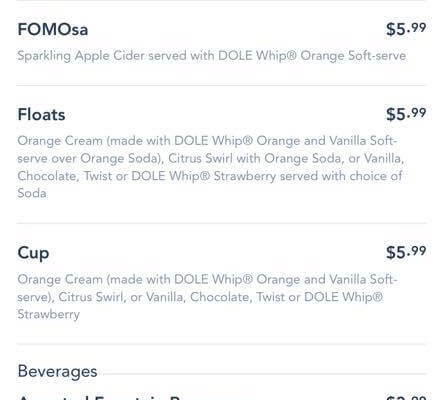The height and width of the screenshot is (400, 444).
Task: Click the word 'Strawberry' ending Cup description
Action: [x=49, y=314]
